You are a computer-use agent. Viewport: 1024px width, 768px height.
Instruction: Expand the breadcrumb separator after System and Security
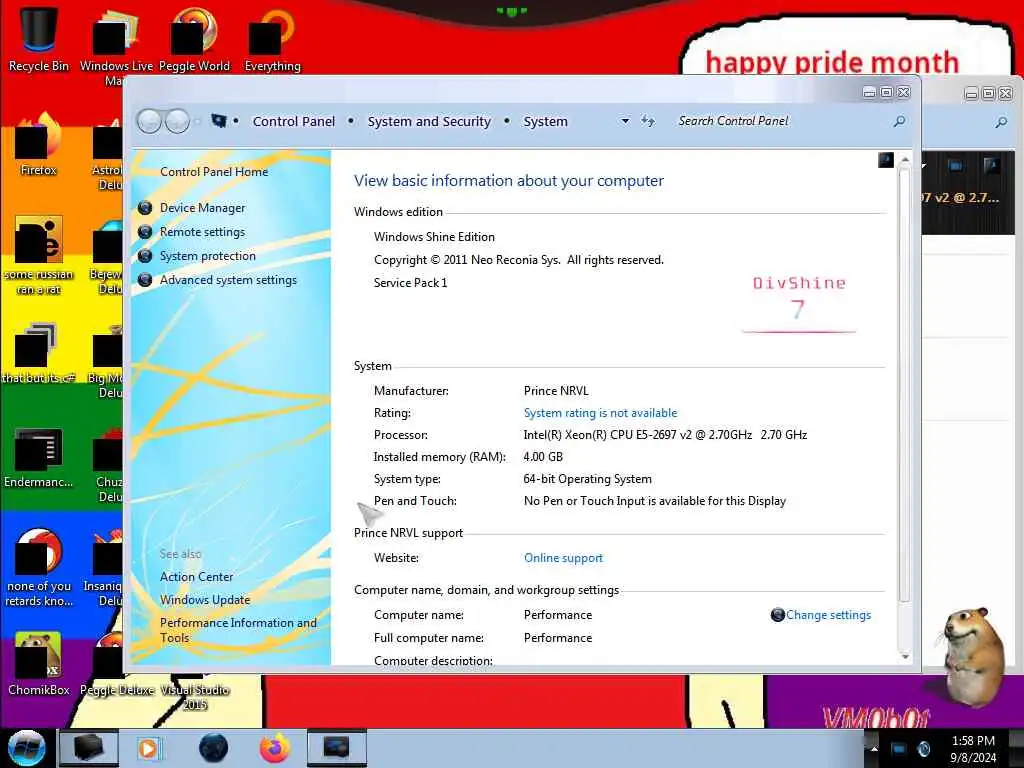tap(507, 121)
